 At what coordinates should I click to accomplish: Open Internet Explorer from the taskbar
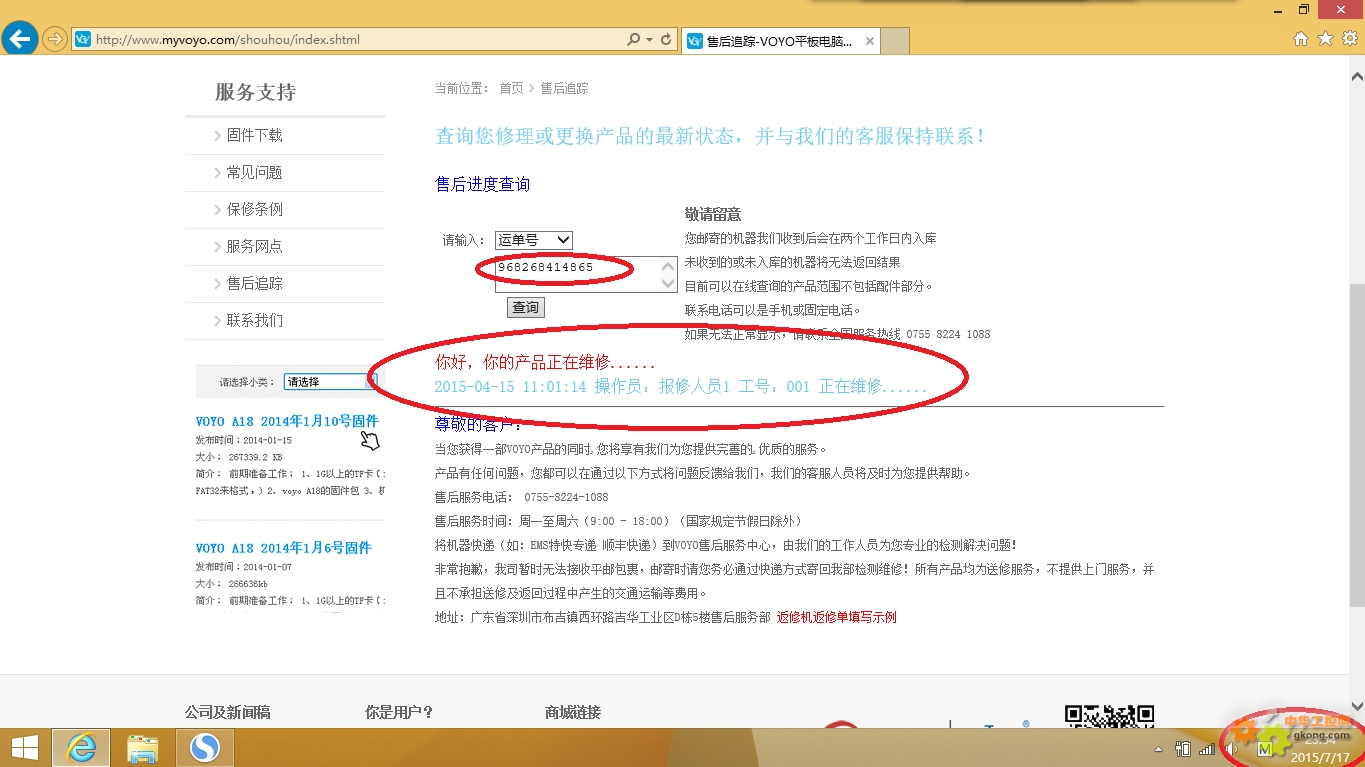coord(81,747)
